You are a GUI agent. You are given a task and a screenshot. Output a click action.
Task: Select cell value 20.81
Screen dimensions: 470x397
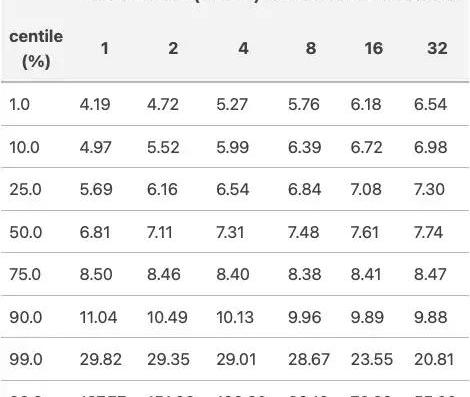tap(434, 360)
